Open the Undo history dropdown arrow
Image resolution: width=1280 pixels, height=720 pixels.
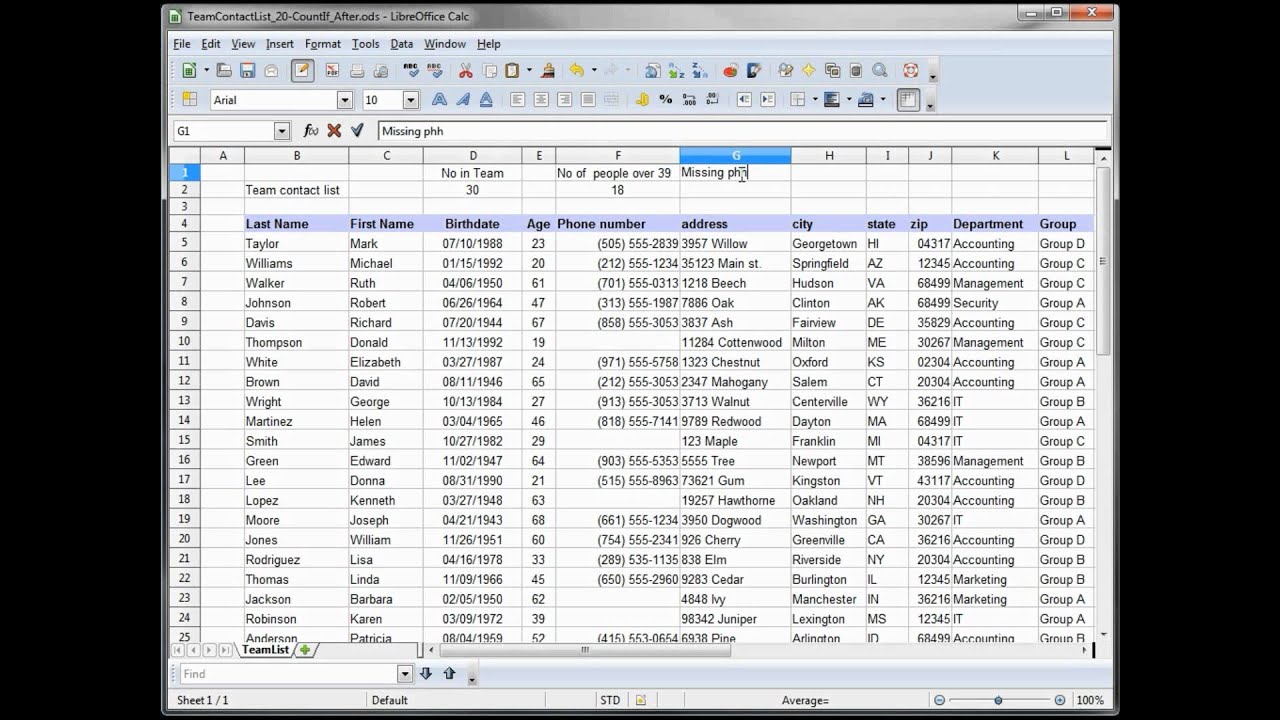tap(592, 71)
